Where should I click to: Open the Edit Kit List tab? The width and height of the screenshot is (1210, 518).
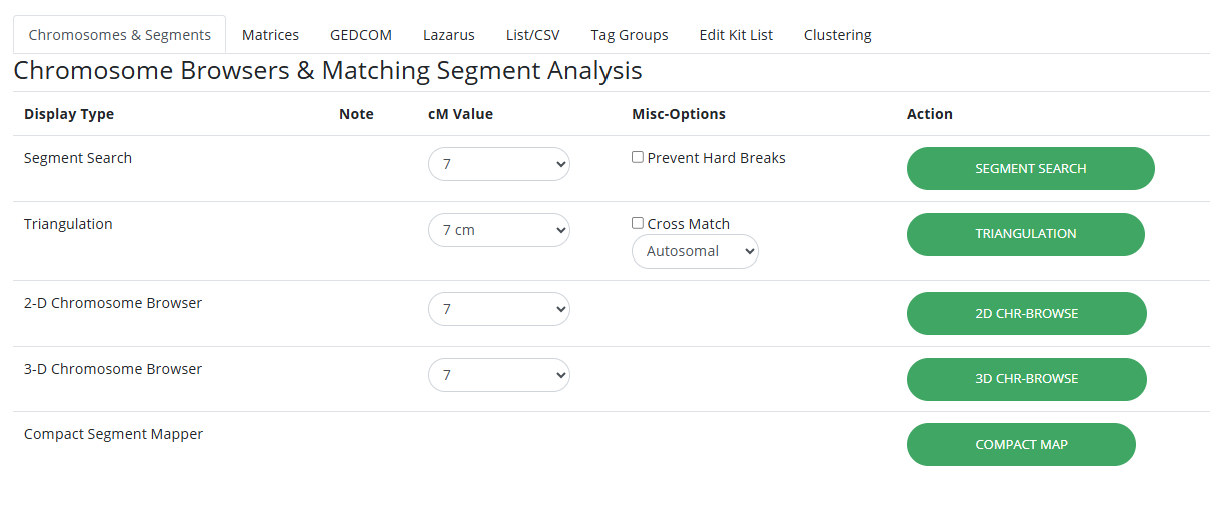[736, 35]
